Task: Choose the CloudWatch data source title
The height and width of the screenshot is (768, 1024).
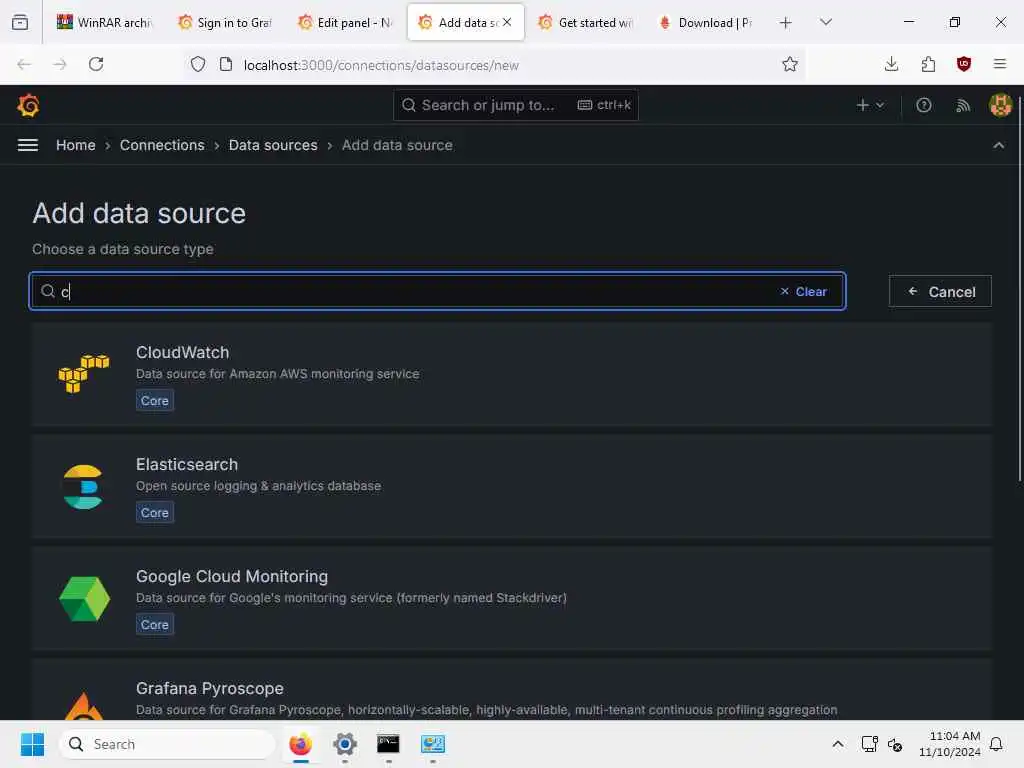Action: tap(182, 353)
